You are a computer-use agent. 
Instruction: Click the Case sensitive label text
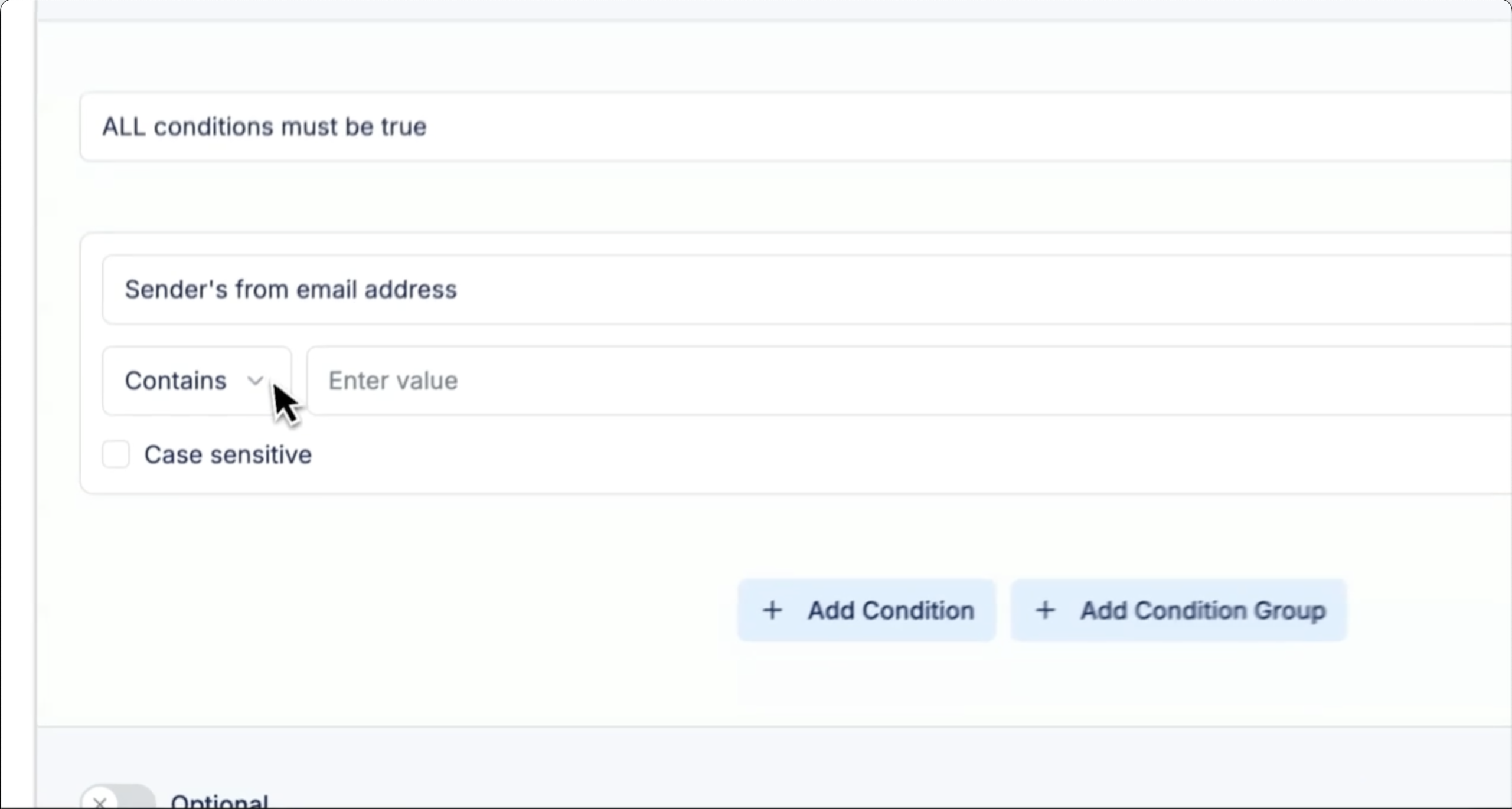[228, 455]
